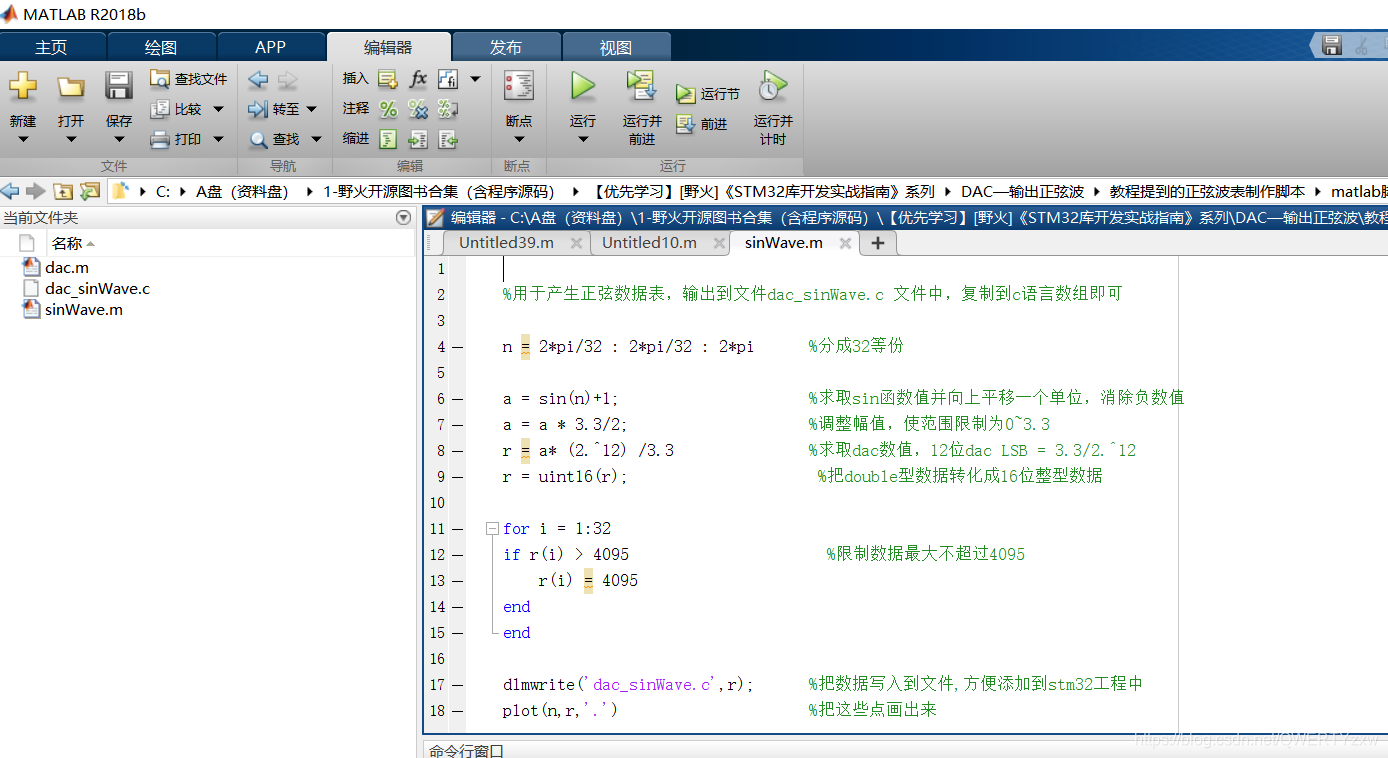Expand Breakpoints (断点) dropdown arrow
1388x758 pixels.
point(519,140)
